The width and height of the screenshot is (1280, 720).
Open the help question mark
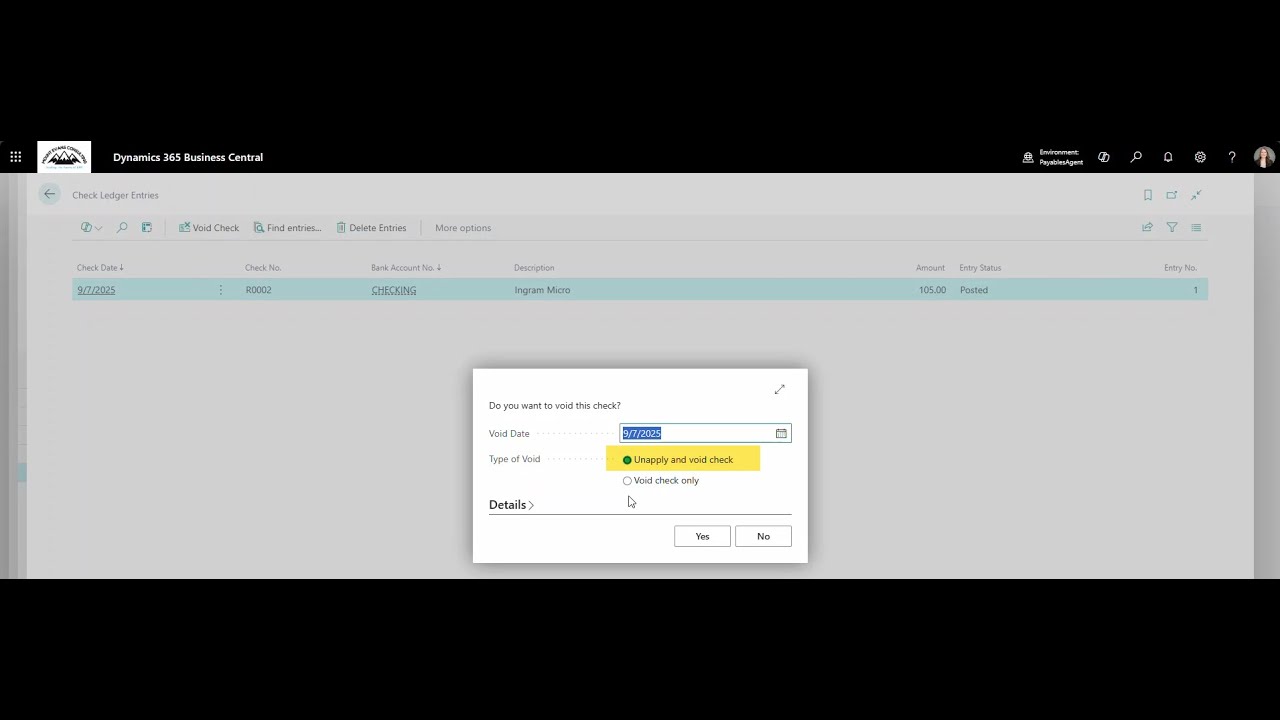click(x=1232, y=157)
